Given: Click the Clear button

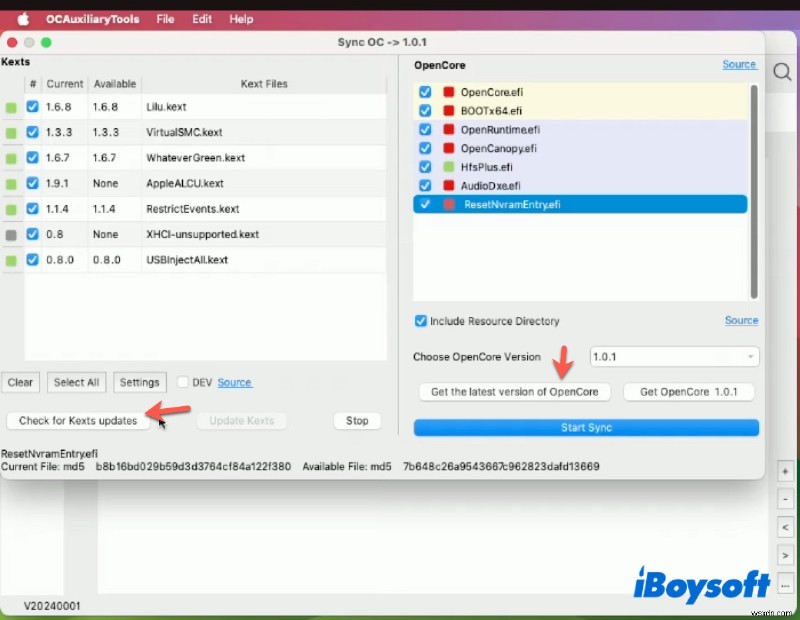Looking at the screenshot, I should click(x=20, y=382).
